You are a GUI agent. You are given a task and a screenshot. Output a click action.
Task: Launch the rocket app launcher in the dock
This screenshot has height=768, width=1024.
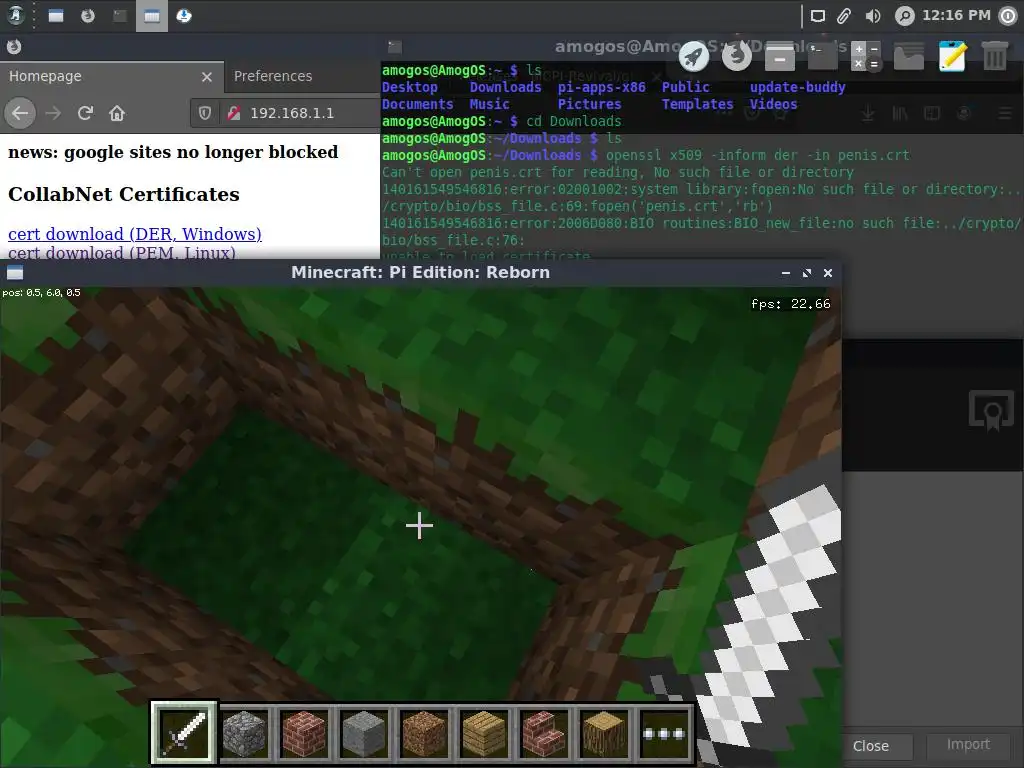coord(694,56)
